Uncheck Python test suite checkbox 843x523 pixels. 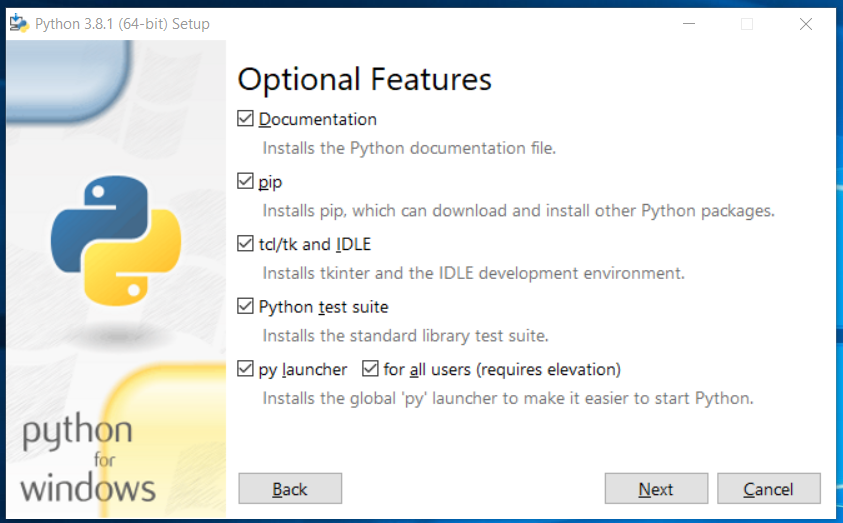click(x=245, y=306)
